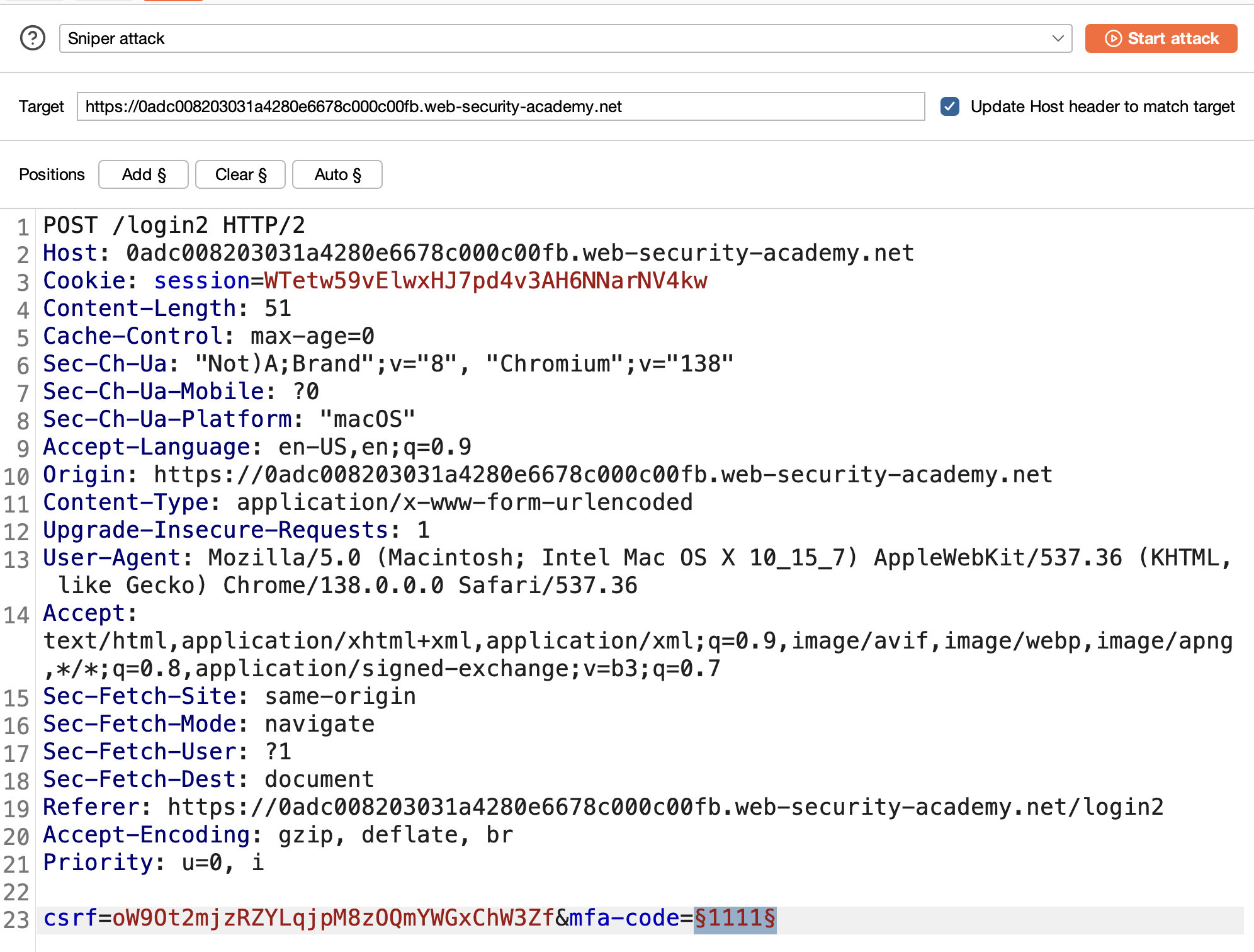The height and width of the screenshot is (952, 1254).
Task: Click the User-Agent header line
Action: (637, 572)
